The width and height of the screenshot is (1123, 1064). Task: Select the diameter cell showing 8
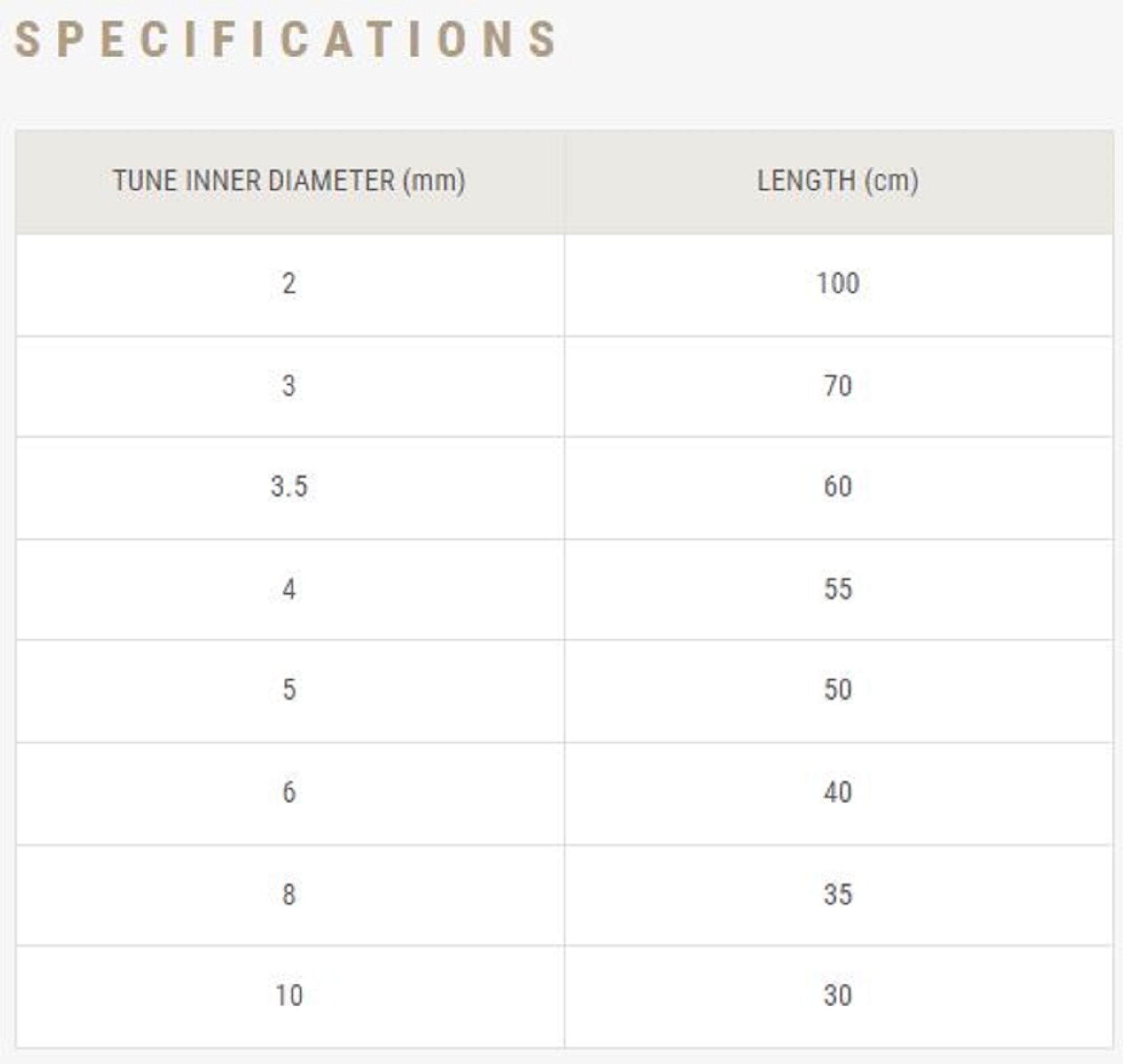pos(289,894)
